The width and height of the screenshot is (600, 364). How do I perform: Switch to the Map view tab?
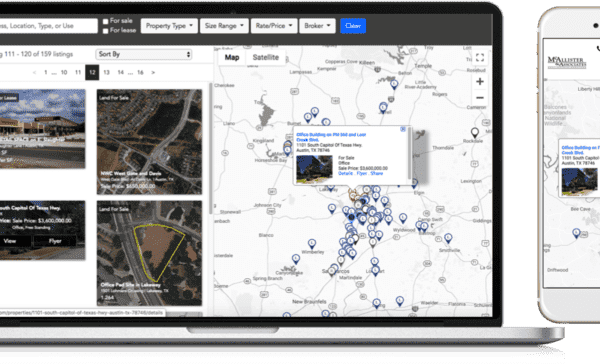click(x=232, y=57)
